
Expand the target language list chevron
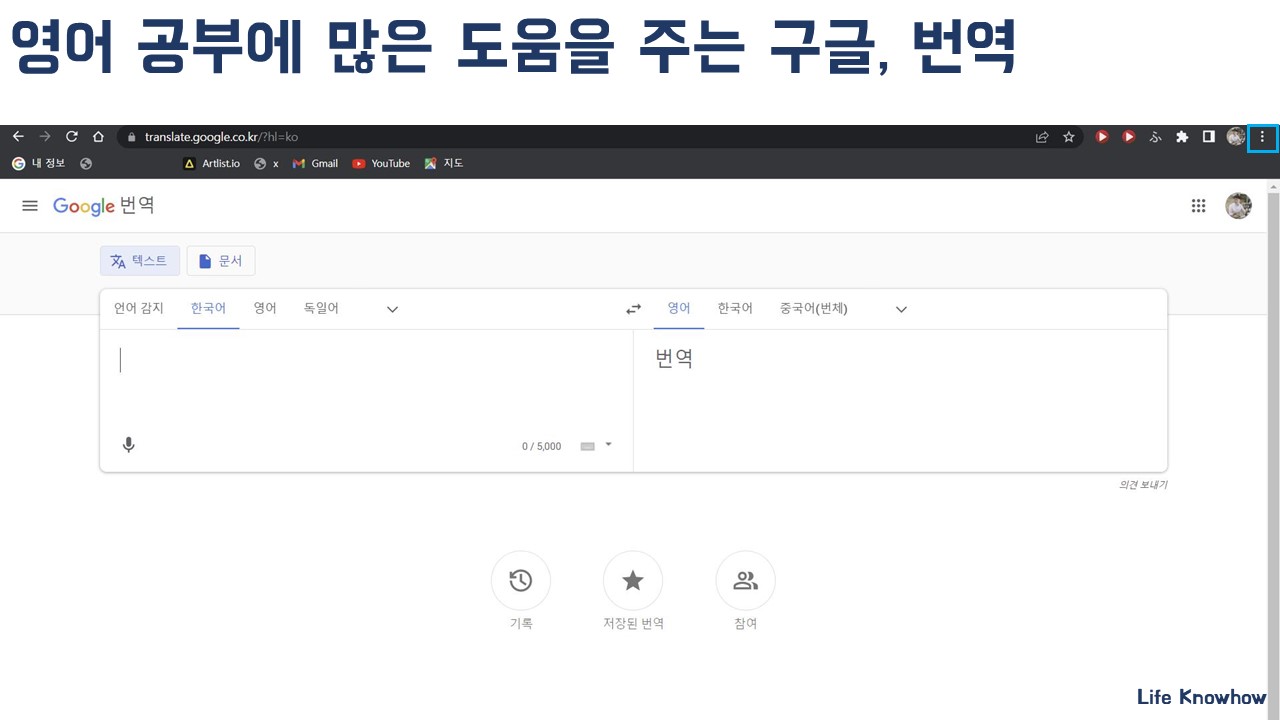click(x=901, y=309)
